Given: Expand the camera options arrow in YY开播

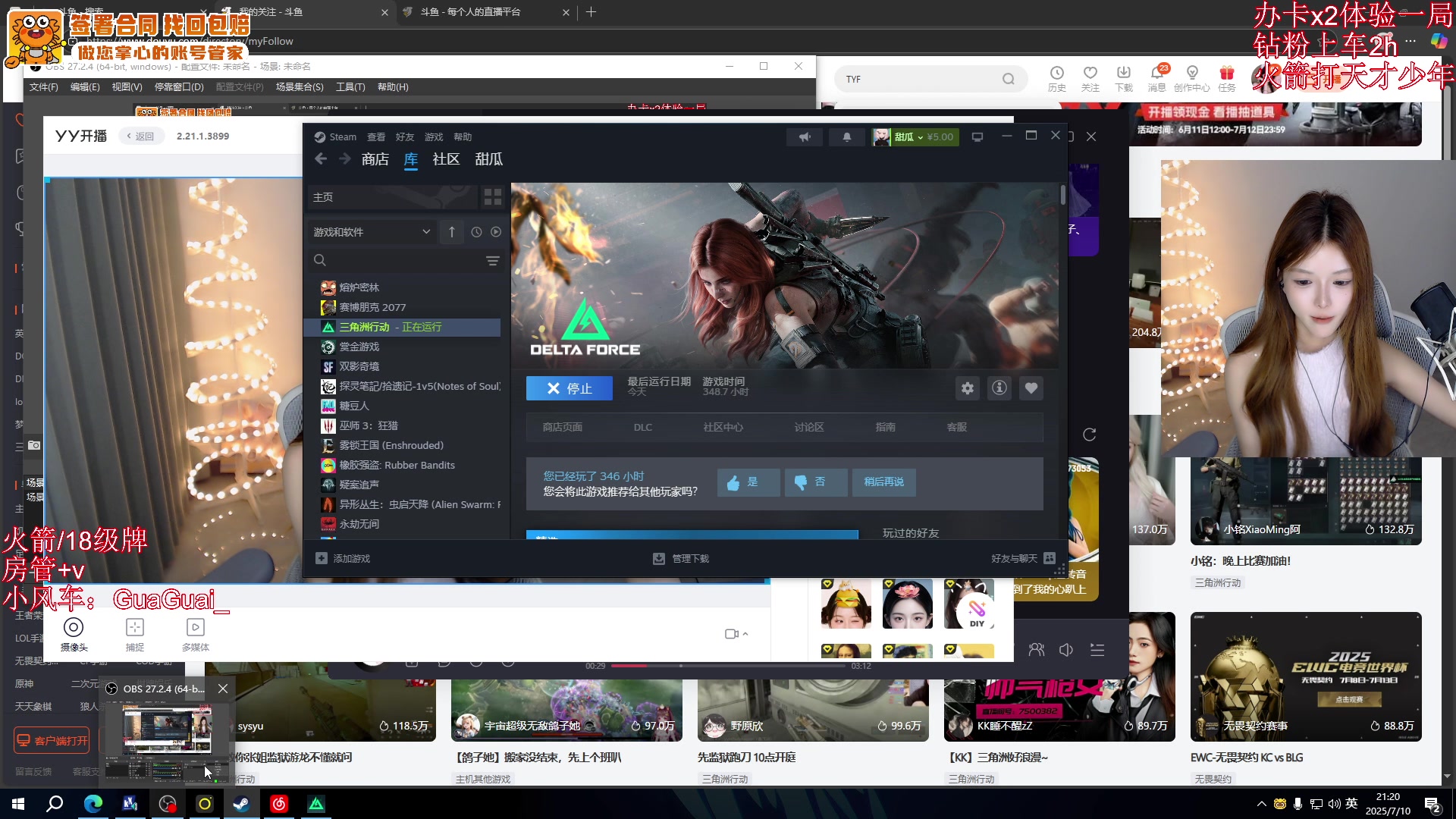Looking at the screenshot, I should (x=745, y=634).
